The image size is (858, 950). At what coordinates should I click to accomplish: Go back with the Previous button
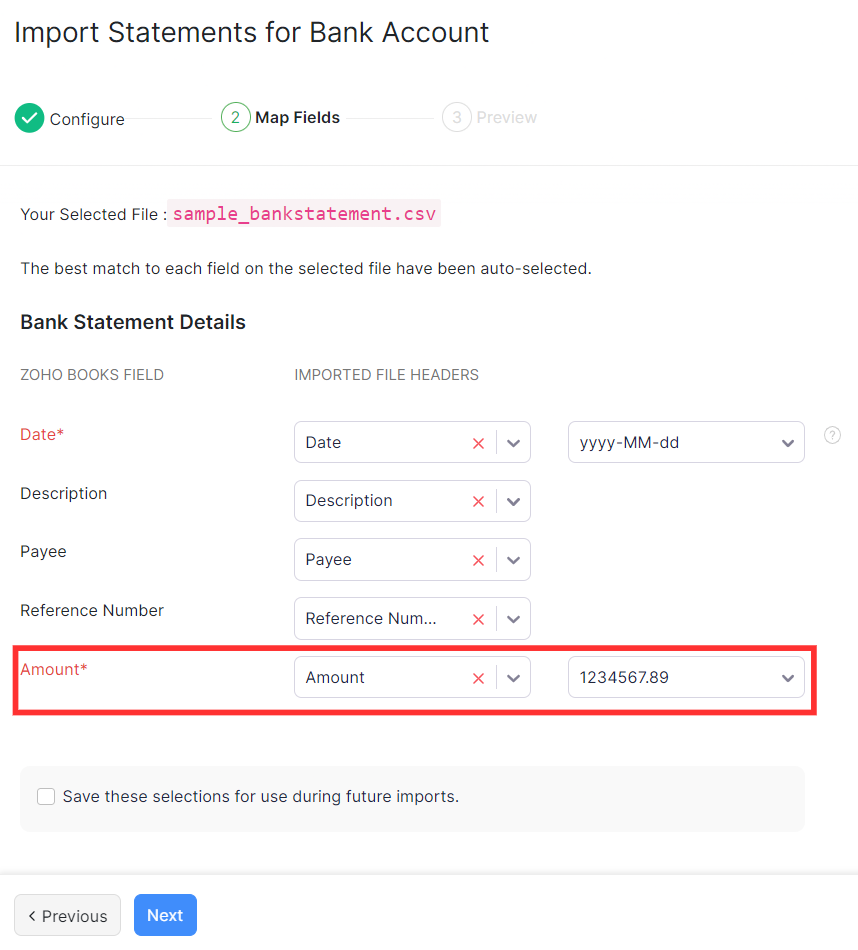pyautogui.click(x=67, y=915)
